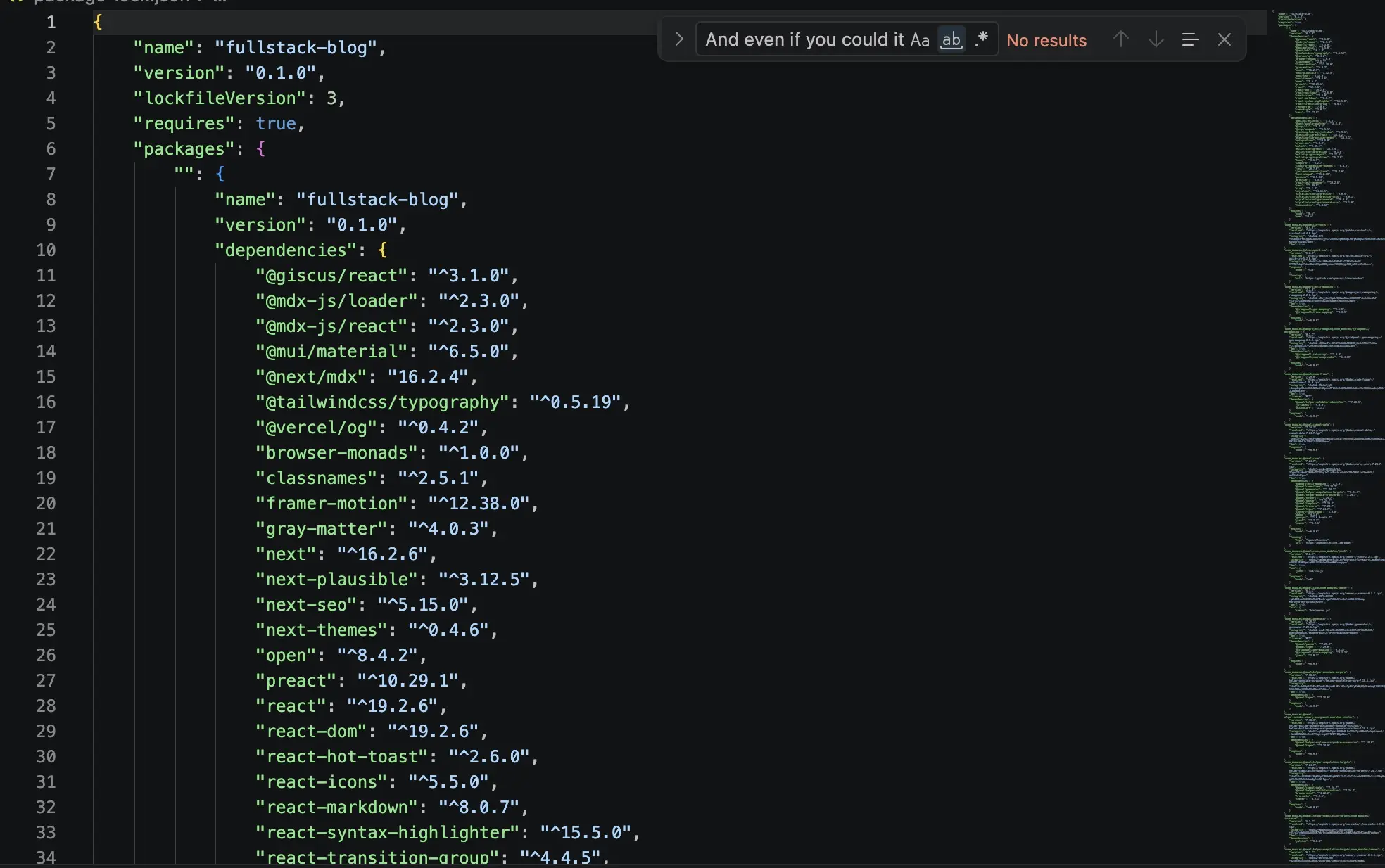Viewport: 1385px width, 868px height.
Task: Click the opening brace on line 1
Action: (x=98, y=22)
